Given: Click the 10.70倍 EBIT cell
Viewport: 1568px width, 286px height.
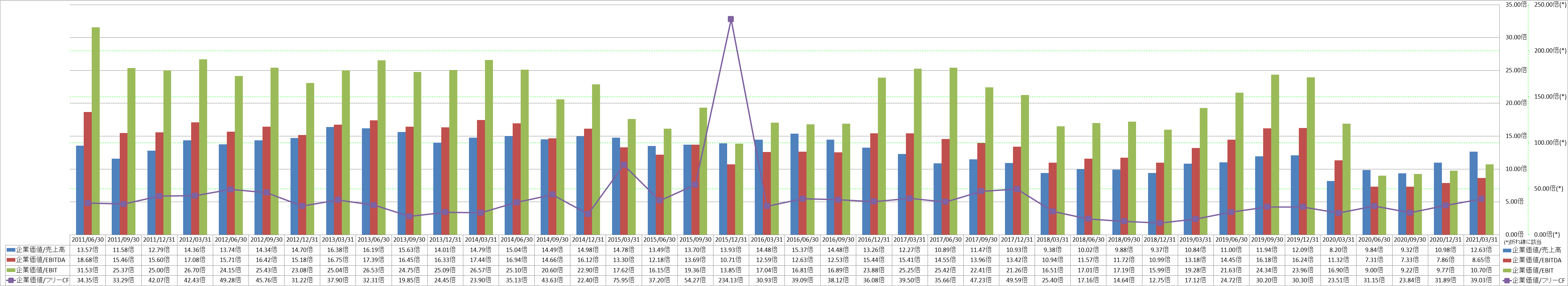Looking at the screenshot, I should tap(1481, 270).
